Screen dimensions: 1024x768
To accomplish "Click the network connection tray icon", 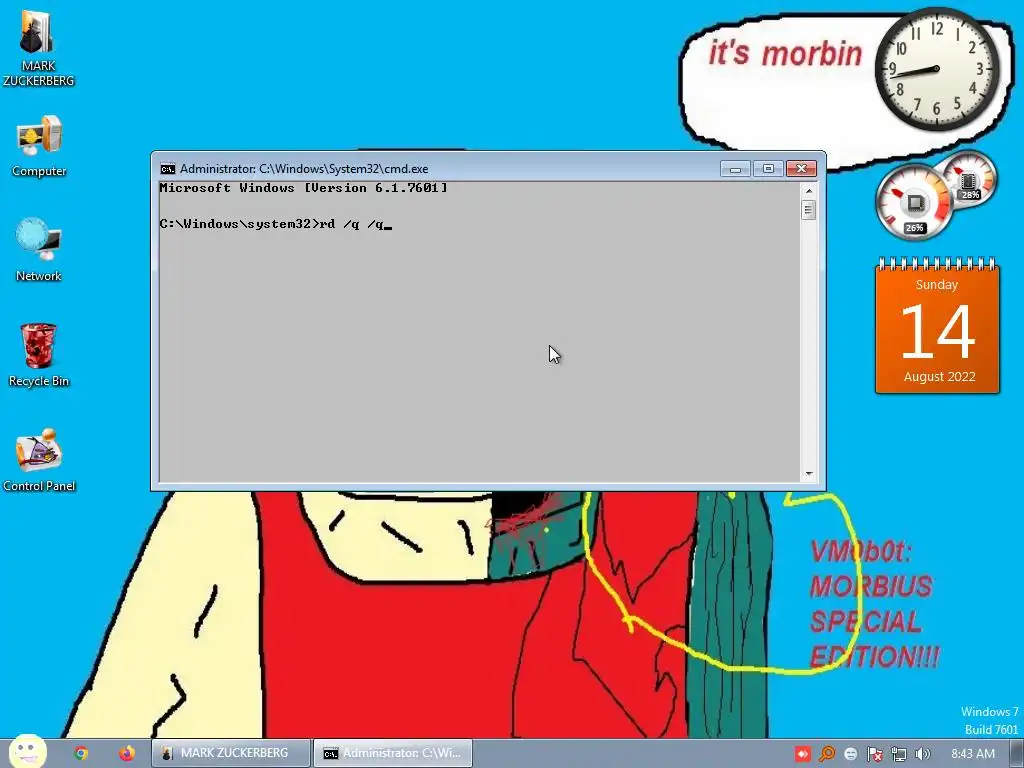I will 899,754.
